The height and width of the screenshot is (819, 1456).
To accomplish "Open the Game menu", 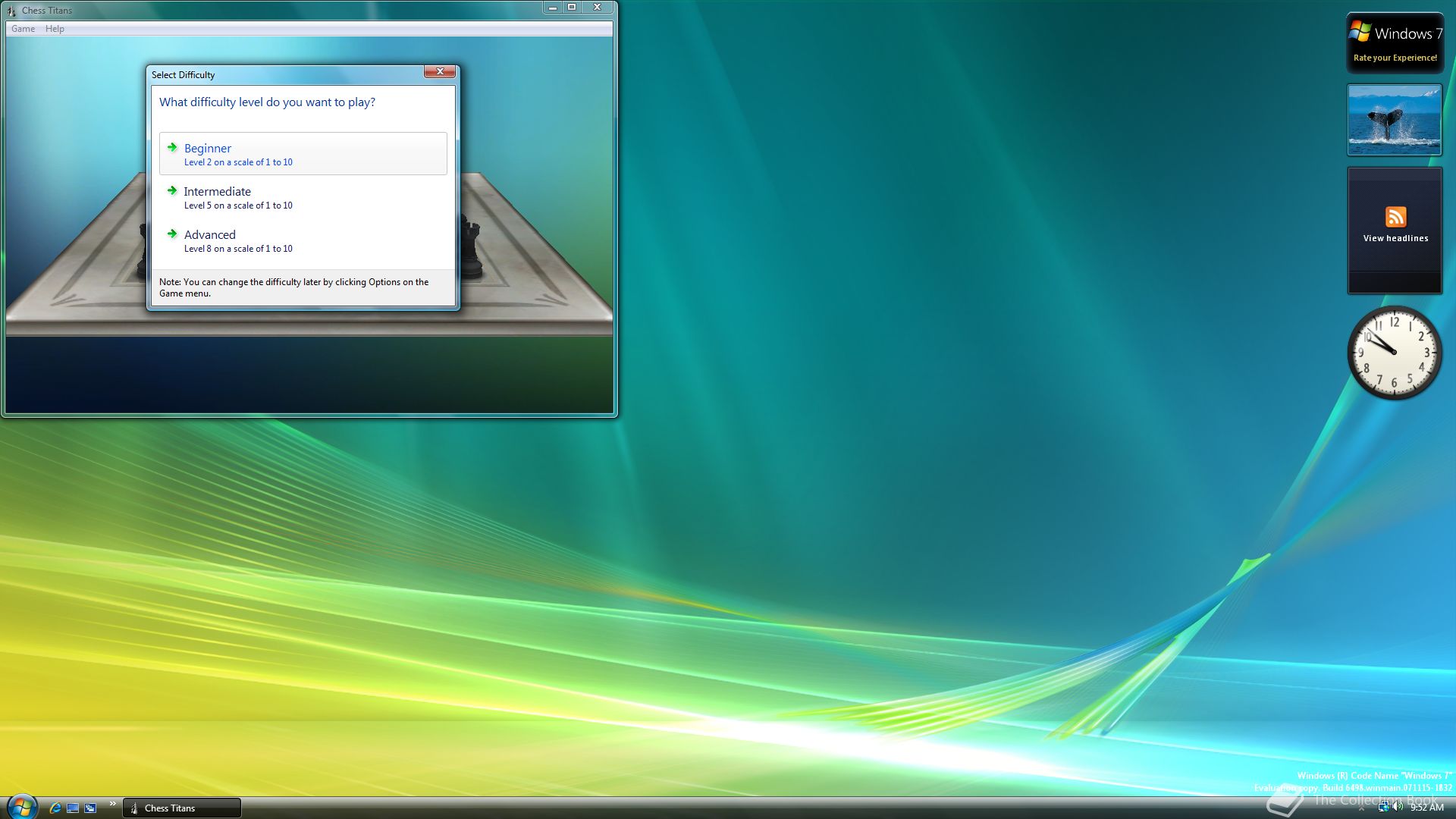I will [23, 29].
